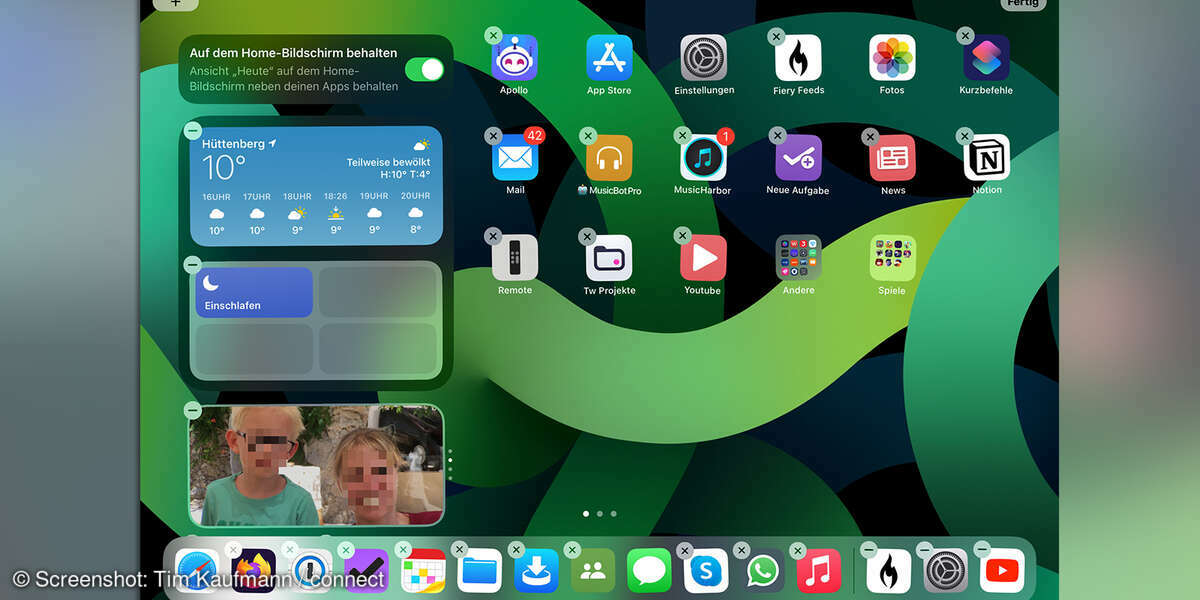Viewport: 1200px width, 600px height.
Task: Tap the home screen page indicator dots
Action: point(600,514)
